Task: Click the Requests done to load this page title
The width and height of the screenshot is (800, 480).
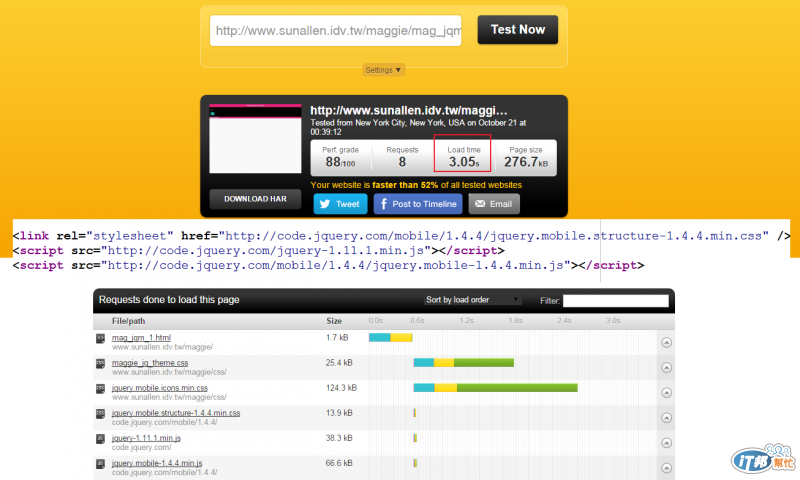Action: click(x=169, y=300)
